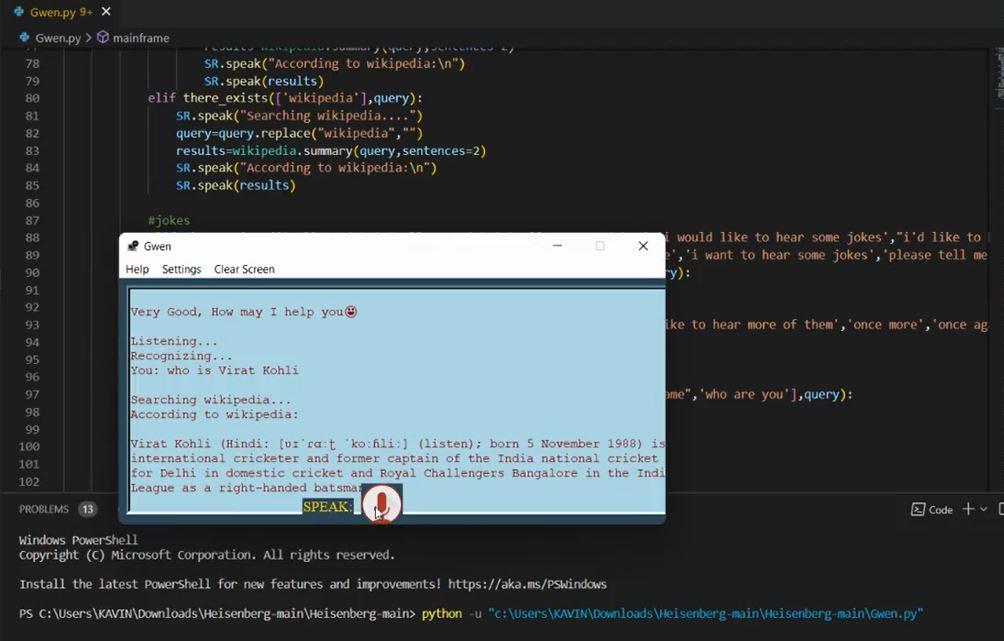Close the Gwen window
The height and width of the screenshot is (641, 1004).
coord(643,246)
